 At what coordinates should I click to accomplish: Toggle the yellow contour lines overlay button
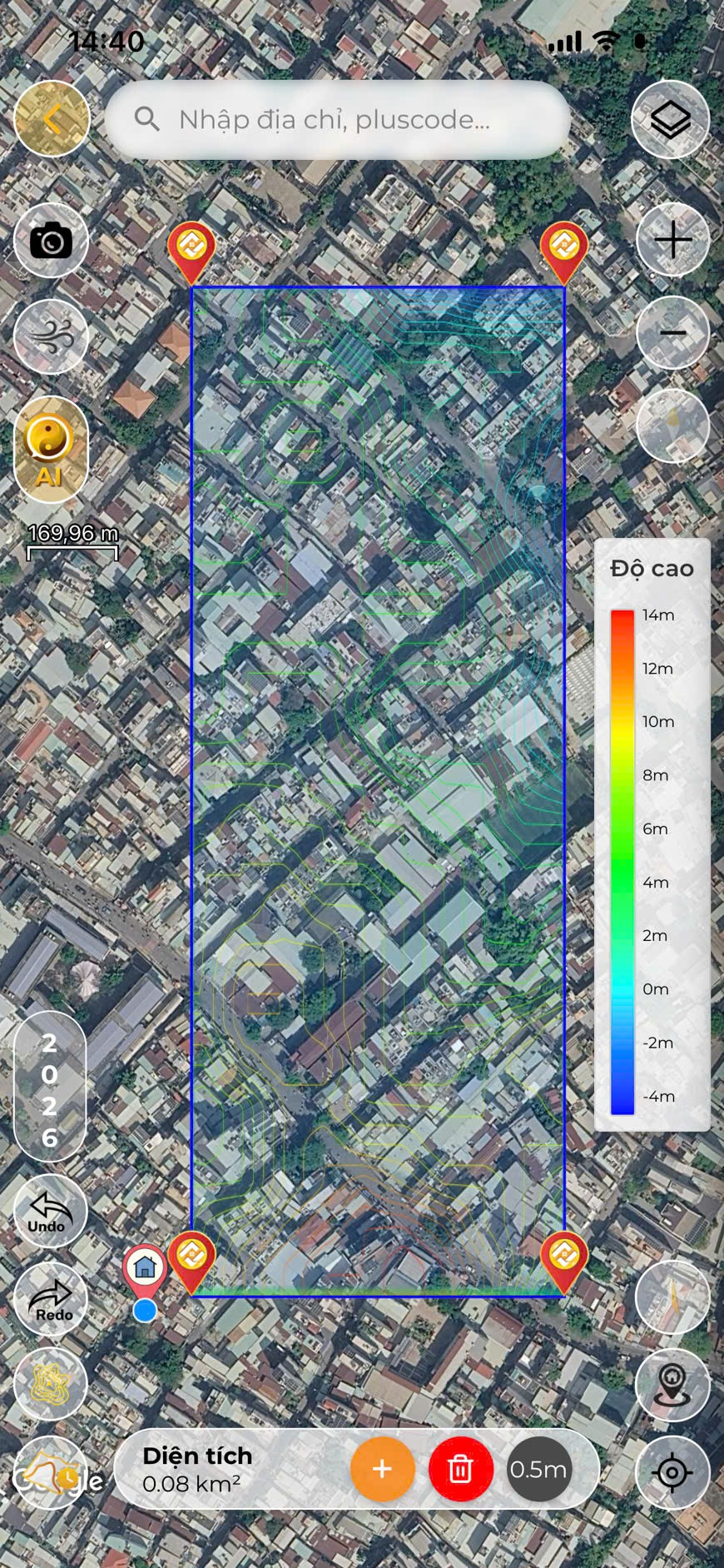pos(51,1383)
